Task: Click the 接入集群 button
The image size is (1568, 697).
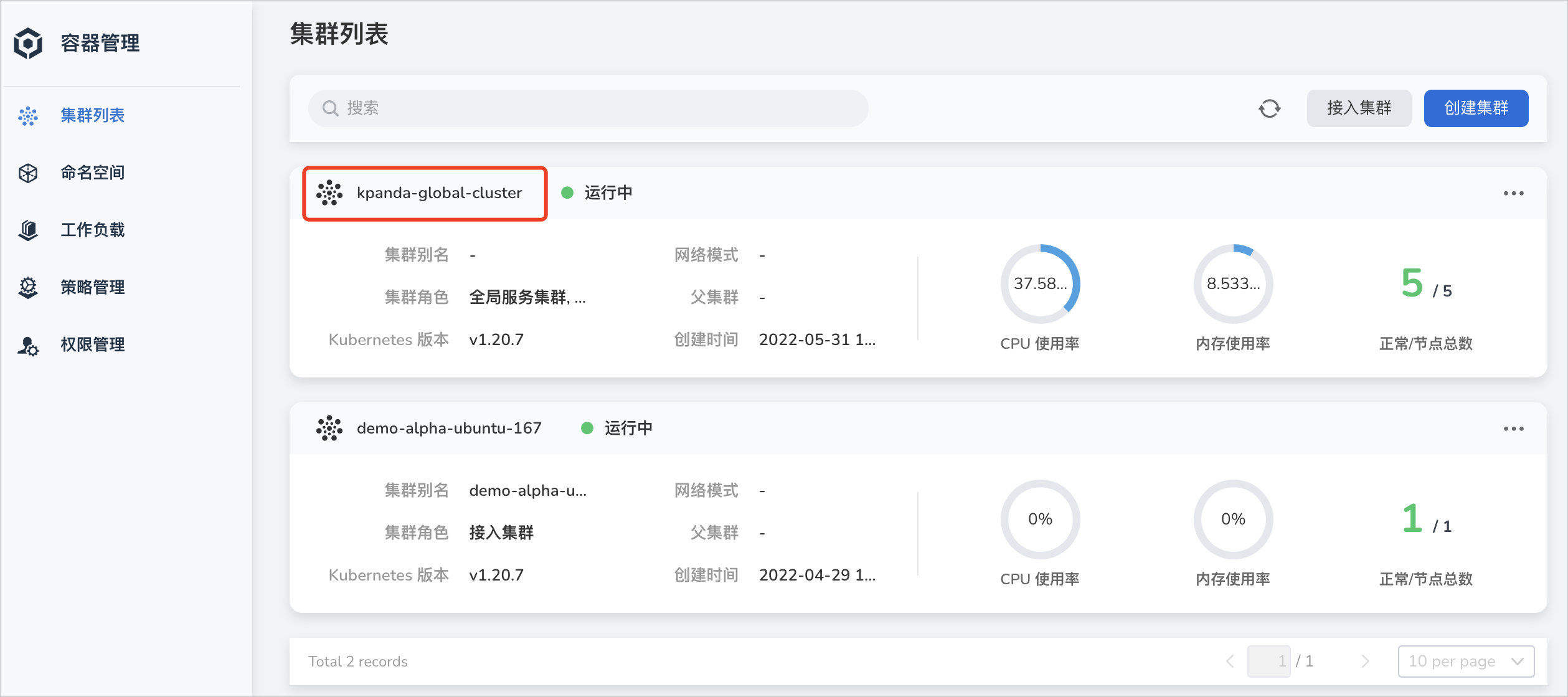Action: point(1359,108)
